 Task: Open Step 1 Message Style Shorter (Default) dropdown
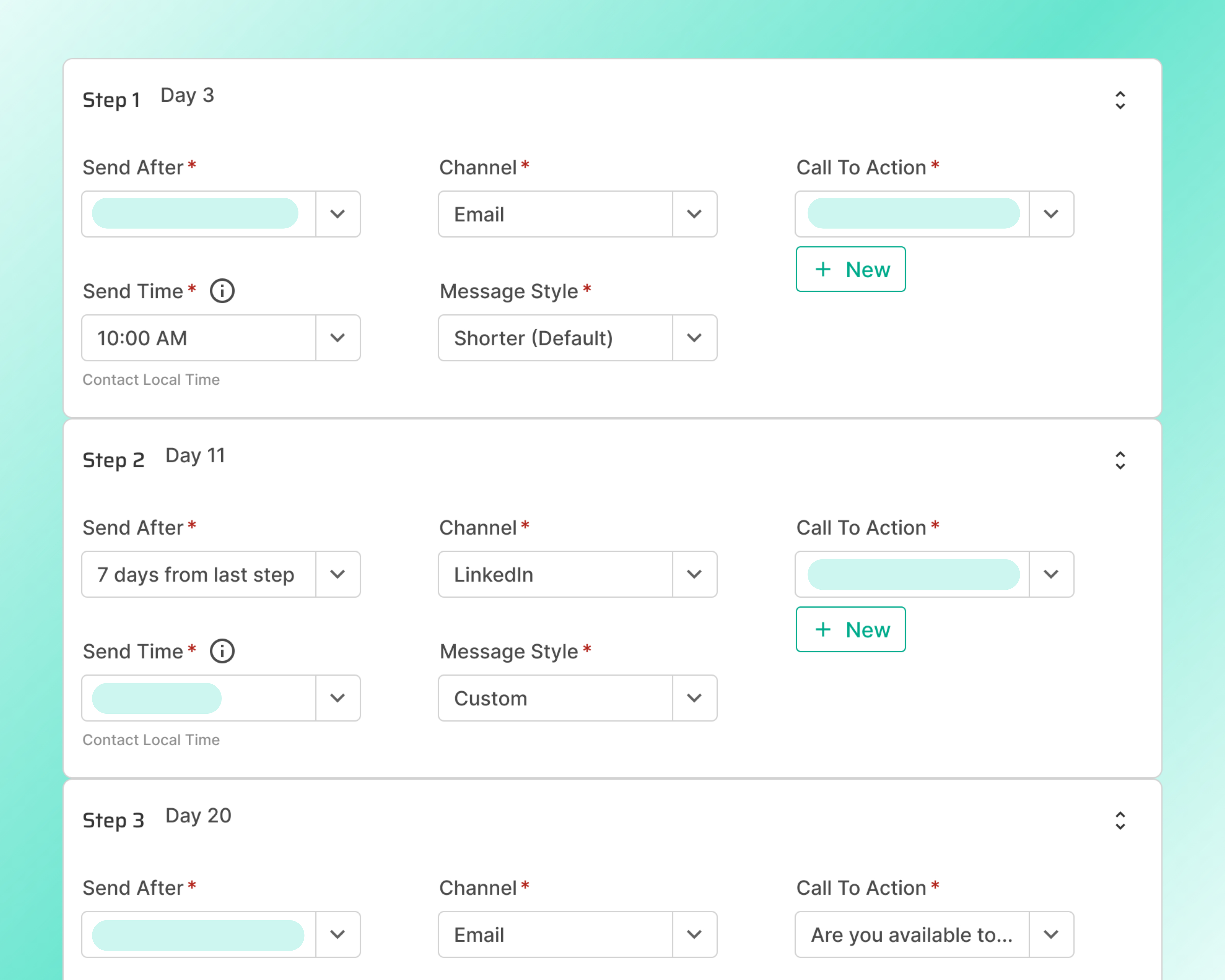pyautogui.click(x=578, y=338)
